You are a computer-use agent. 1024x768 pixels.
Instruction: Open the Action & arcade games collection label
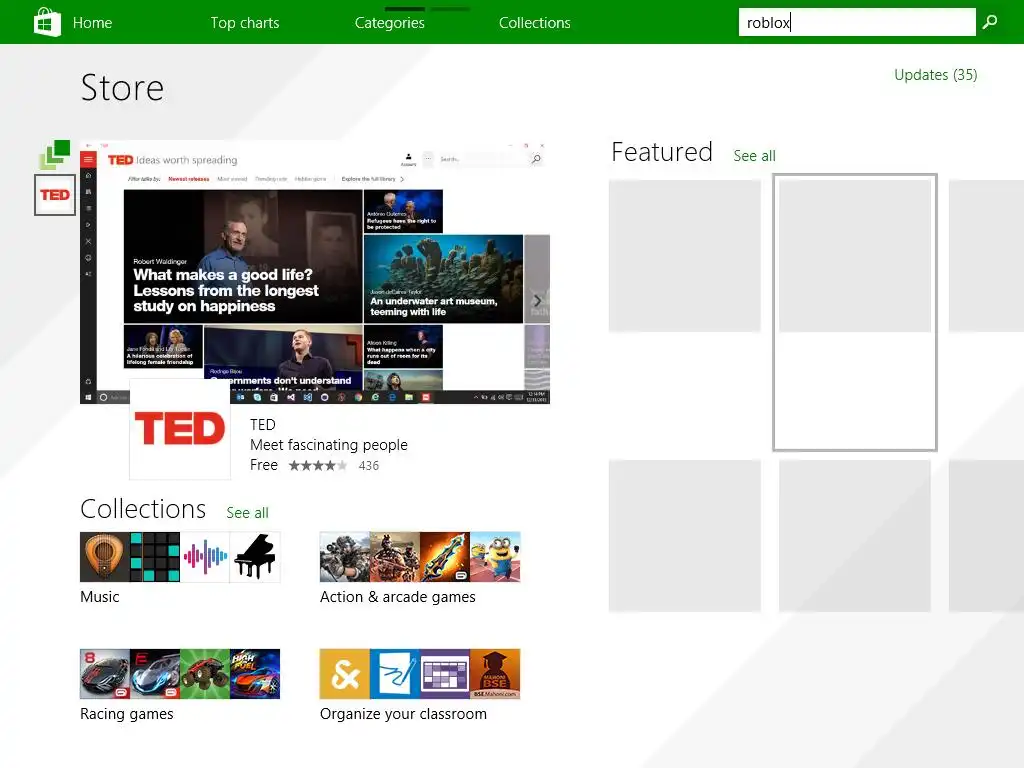[x=398, y=597]
